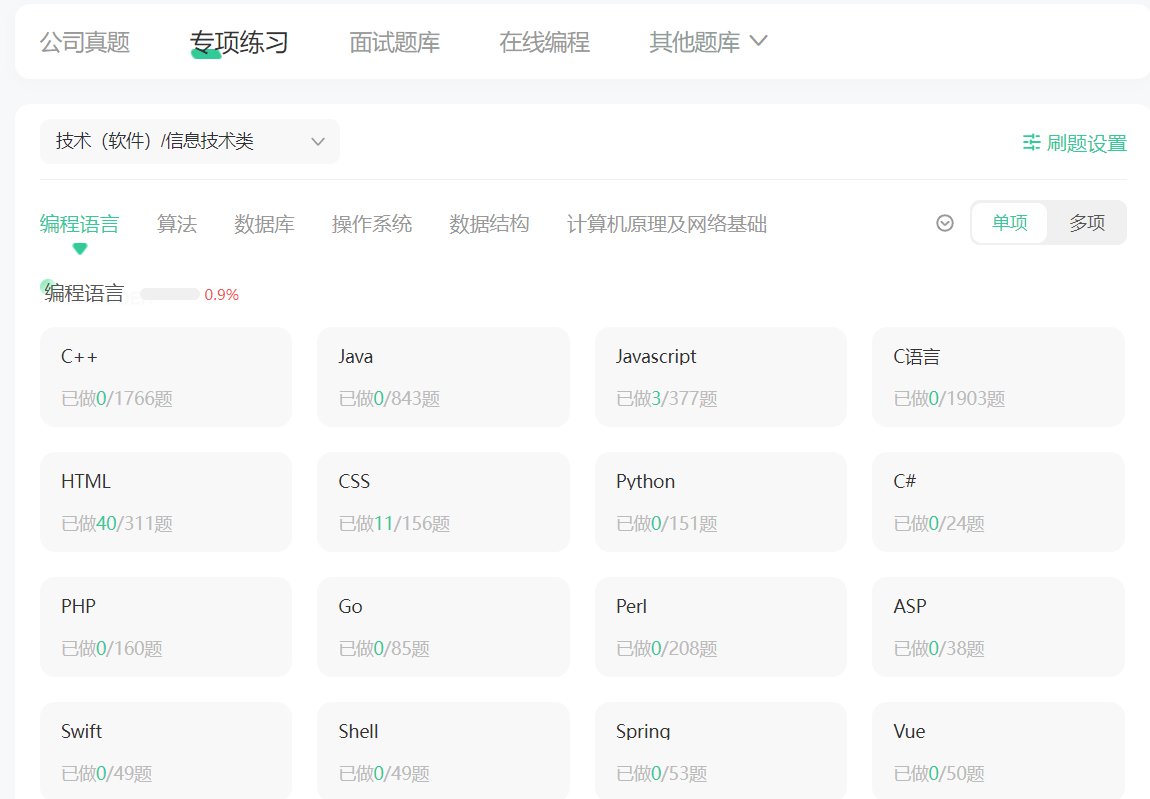This screenshot has width=1150, height=799.
Task: Click the 编程语言 section heading
Action: [x=84, y=293]
